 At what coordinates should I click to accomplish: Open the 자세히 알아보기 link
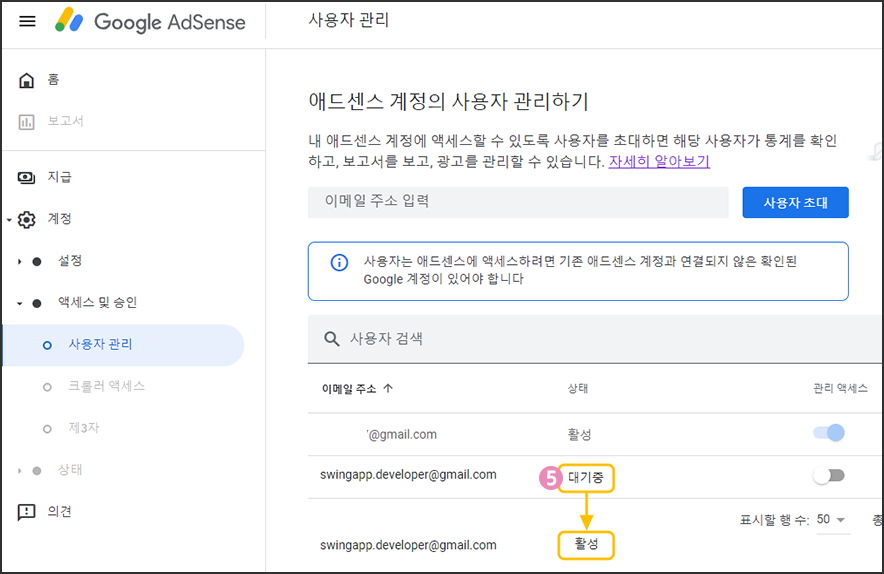pos(659,161)
